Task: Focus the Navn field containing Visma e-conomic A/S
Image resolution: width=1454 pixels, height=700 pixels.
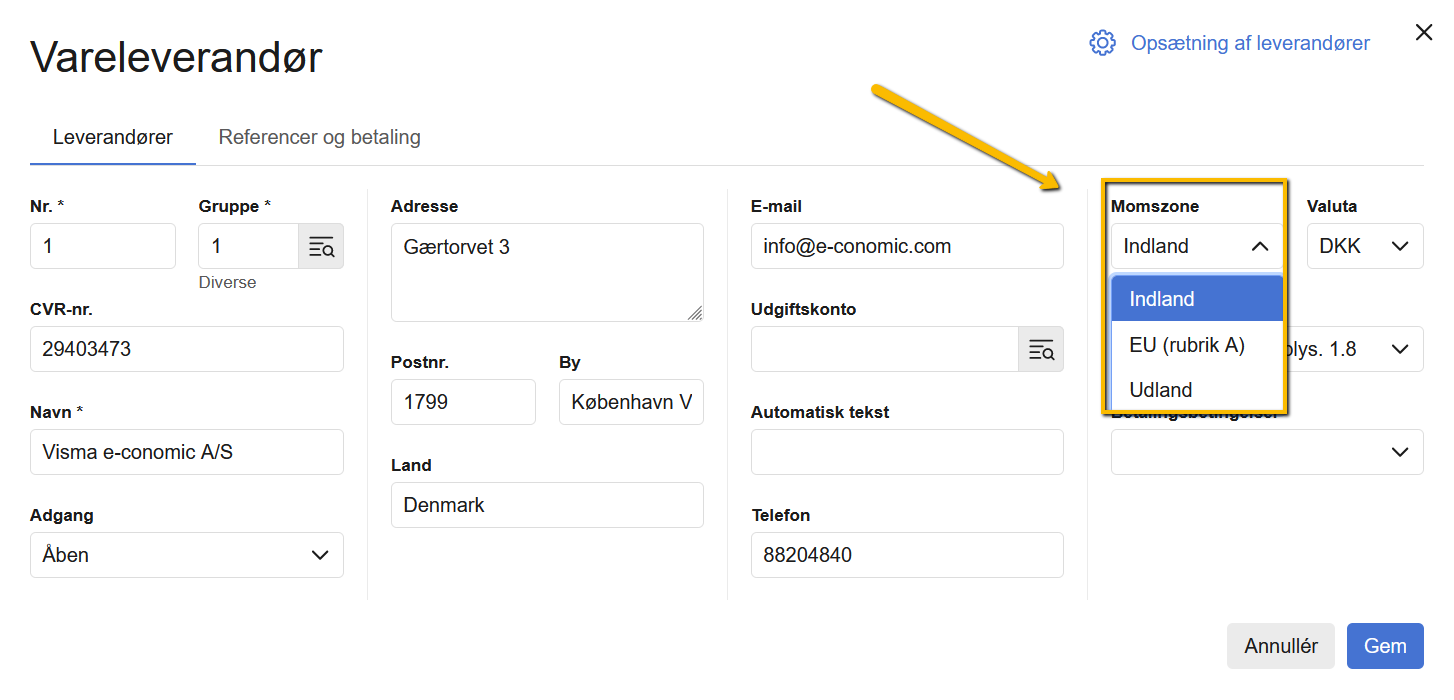Action: [186, 451]
